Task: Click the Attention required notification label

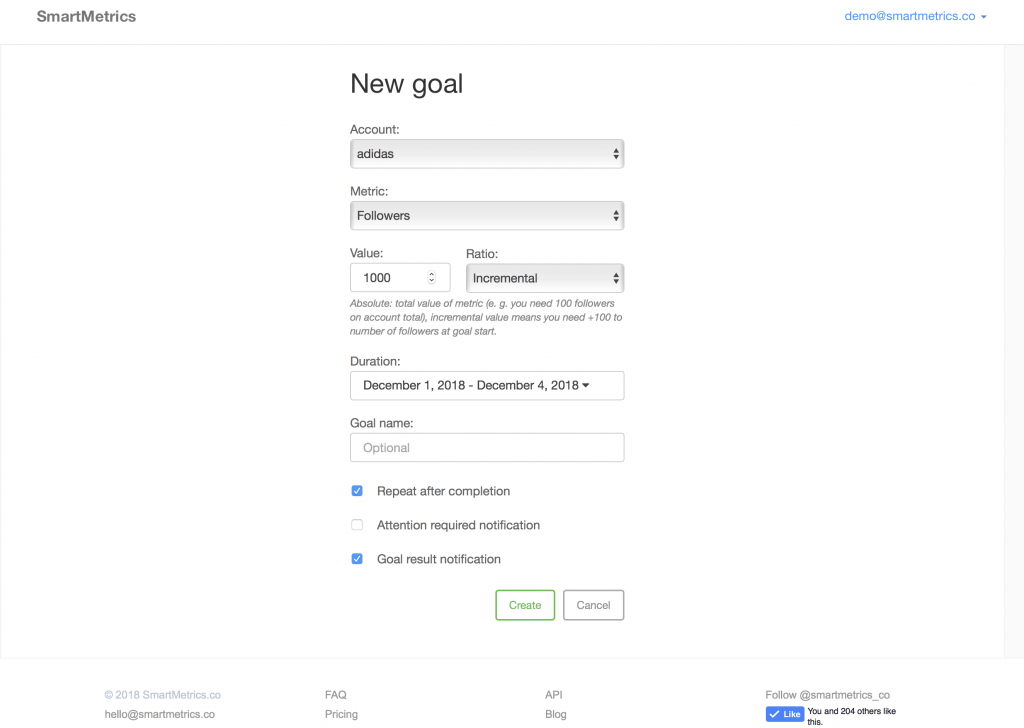Action: (x=458, y=525)
